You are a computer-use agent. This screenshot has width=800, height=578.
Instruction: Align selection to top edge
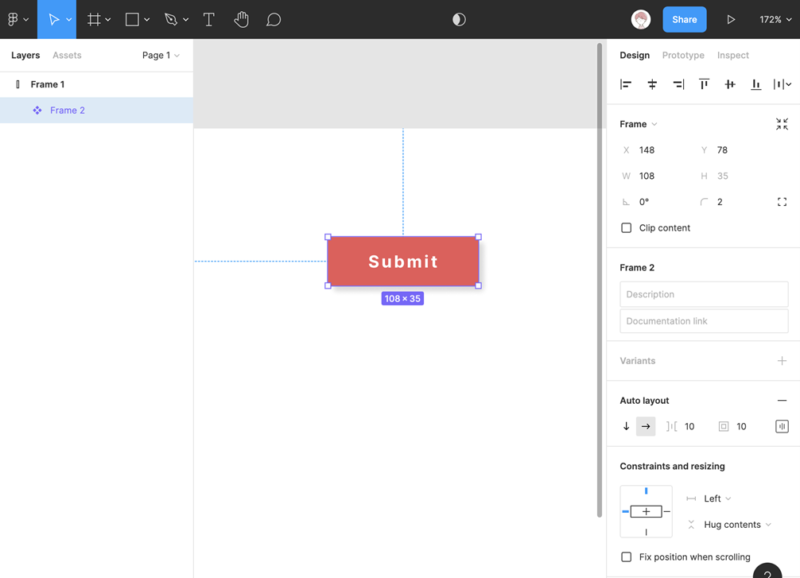click(704, 85)
